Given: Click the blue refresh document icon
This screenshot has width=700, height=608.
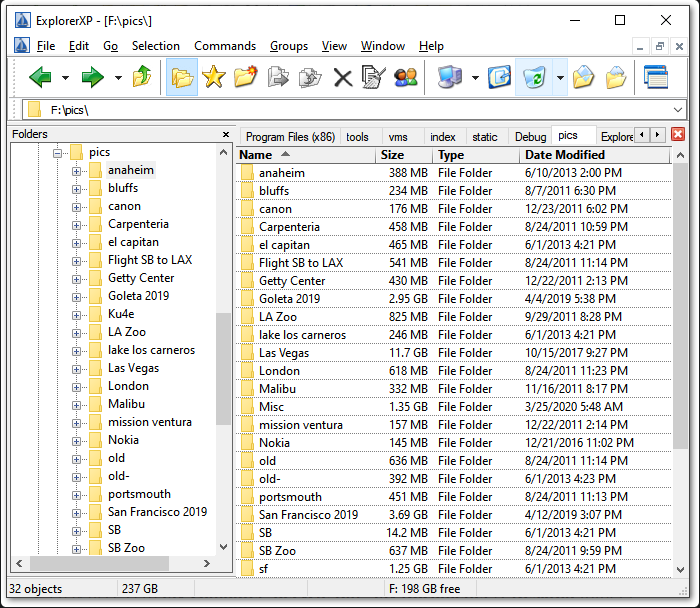Looking at the screenshot, I should click(x=499, y=77).
